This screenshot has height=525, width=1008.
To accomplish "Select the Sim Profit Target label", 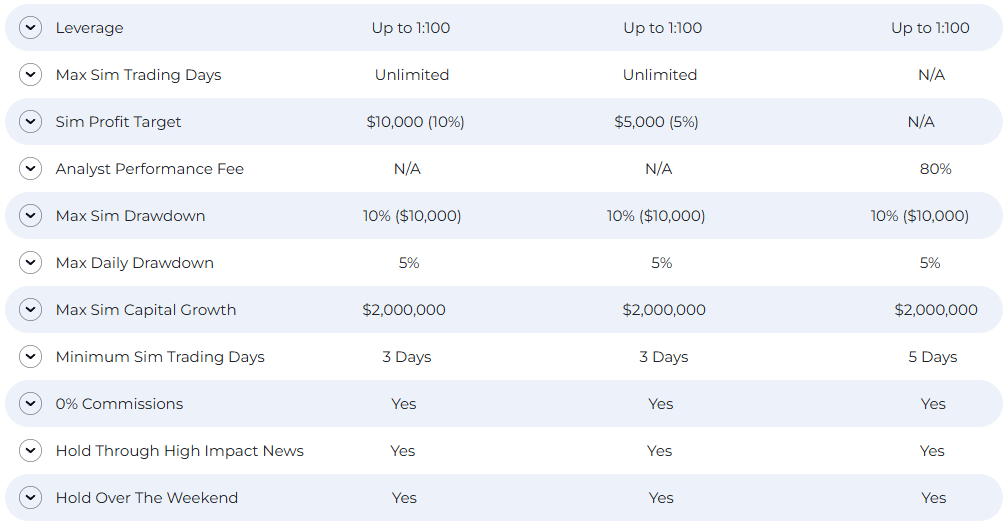I will pos(118,122).
